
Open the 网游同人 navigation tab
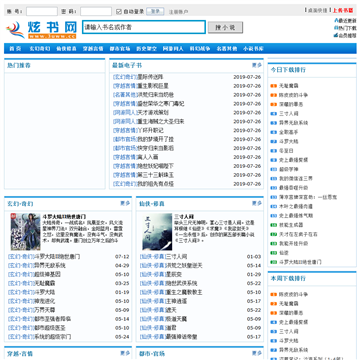tap(173, 49)
